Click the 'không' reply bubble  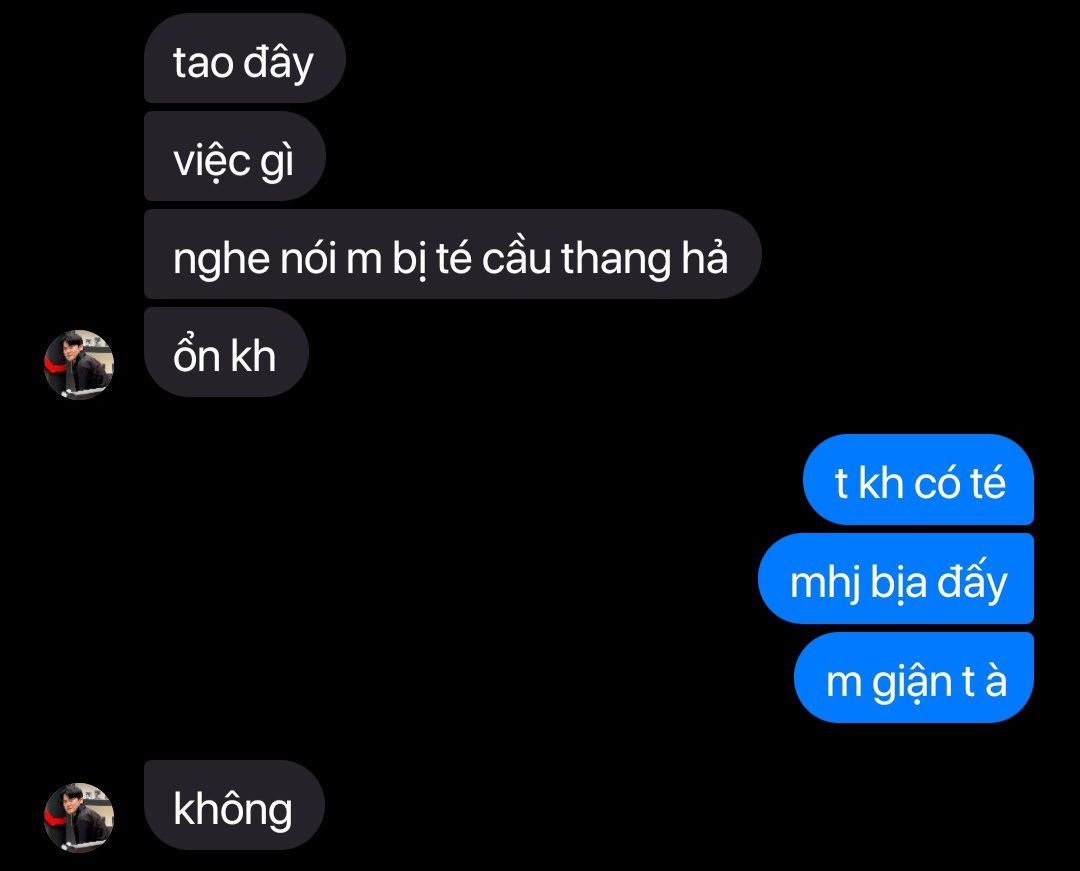coord(234,805)
